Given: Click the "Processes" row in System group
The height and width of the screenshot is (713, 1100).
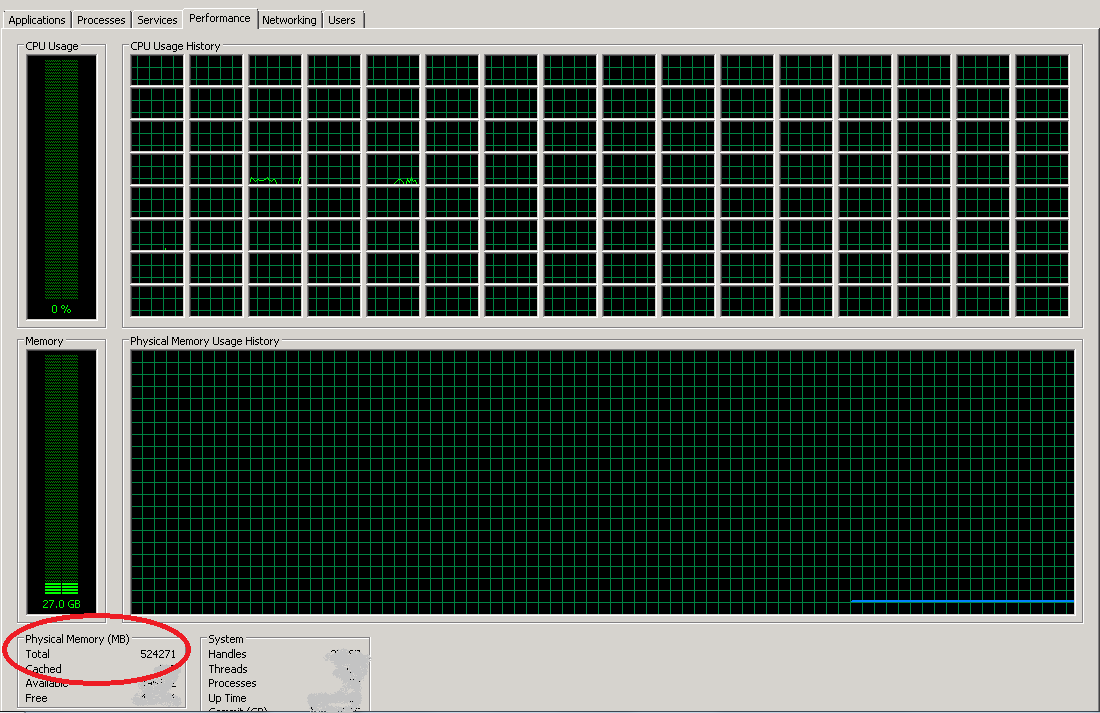Looking at the screenshot, I should pos(232,683).
